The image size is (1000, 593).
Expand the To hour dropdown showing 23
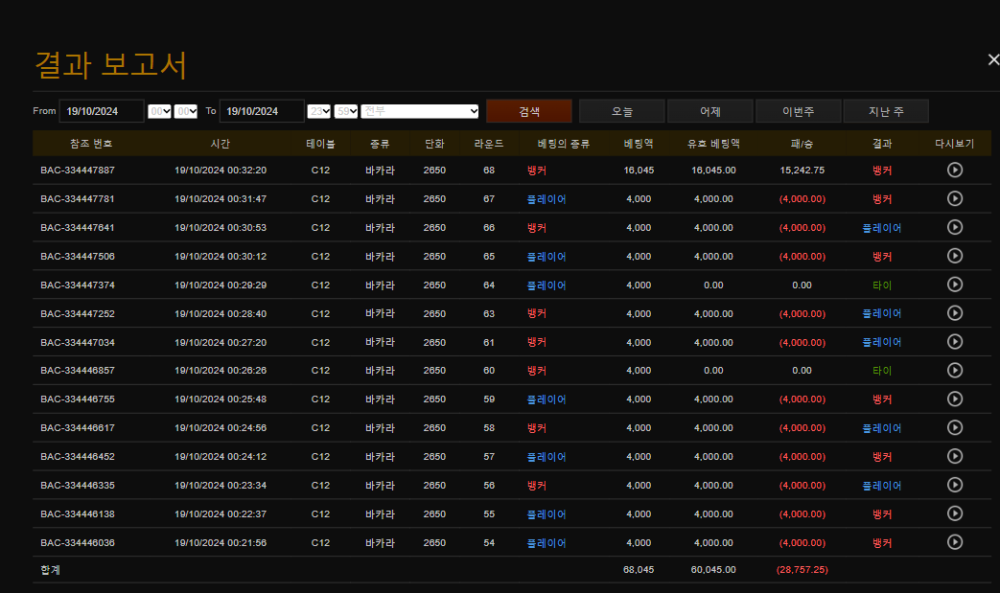pyautogui.click(x=319, y=111)
